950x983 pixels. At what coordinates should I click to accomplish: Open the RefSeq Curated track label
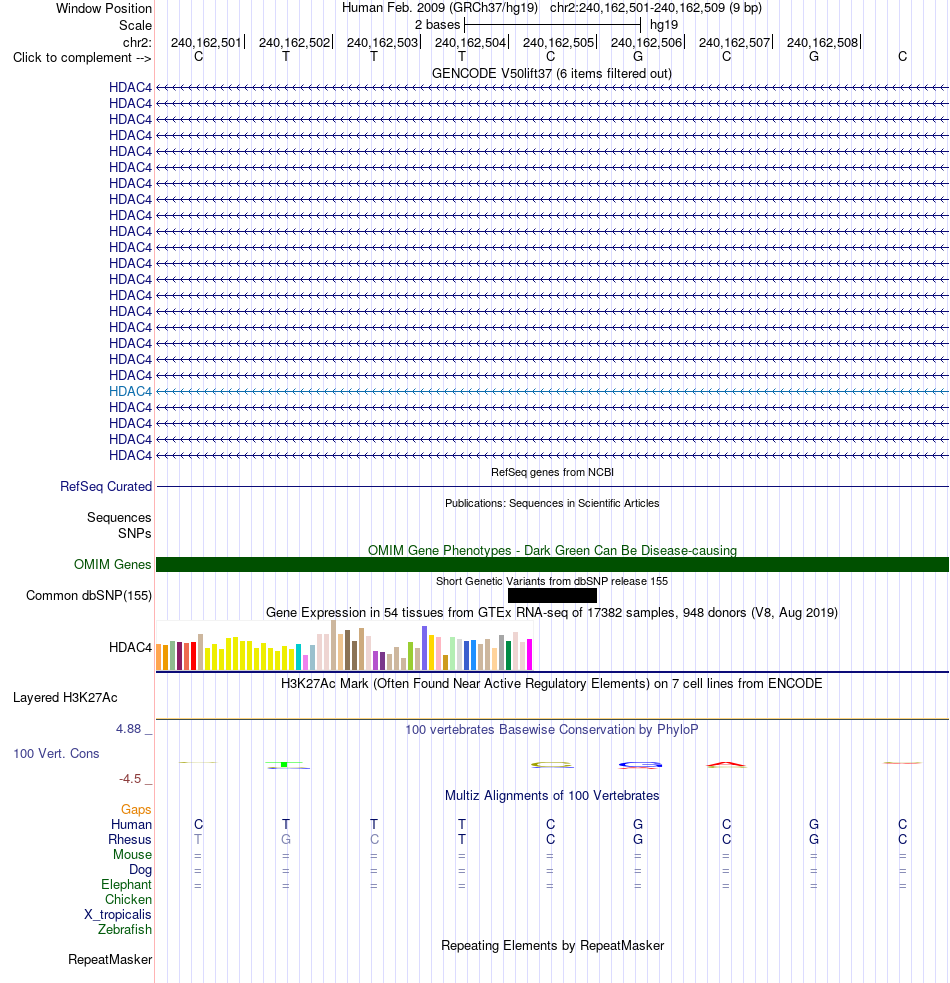106,486
